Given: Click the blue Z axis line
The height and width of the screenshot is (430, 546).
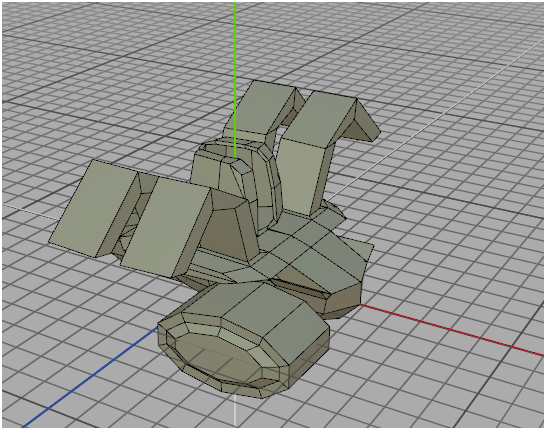Looking at the screenshot, I should pyautogui.click(x=90, y=377).
